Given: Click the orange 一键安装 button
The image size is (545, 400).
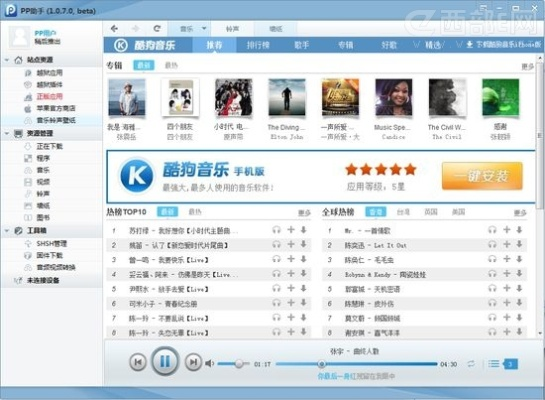Looking at the screenshot, I should 482,176.
